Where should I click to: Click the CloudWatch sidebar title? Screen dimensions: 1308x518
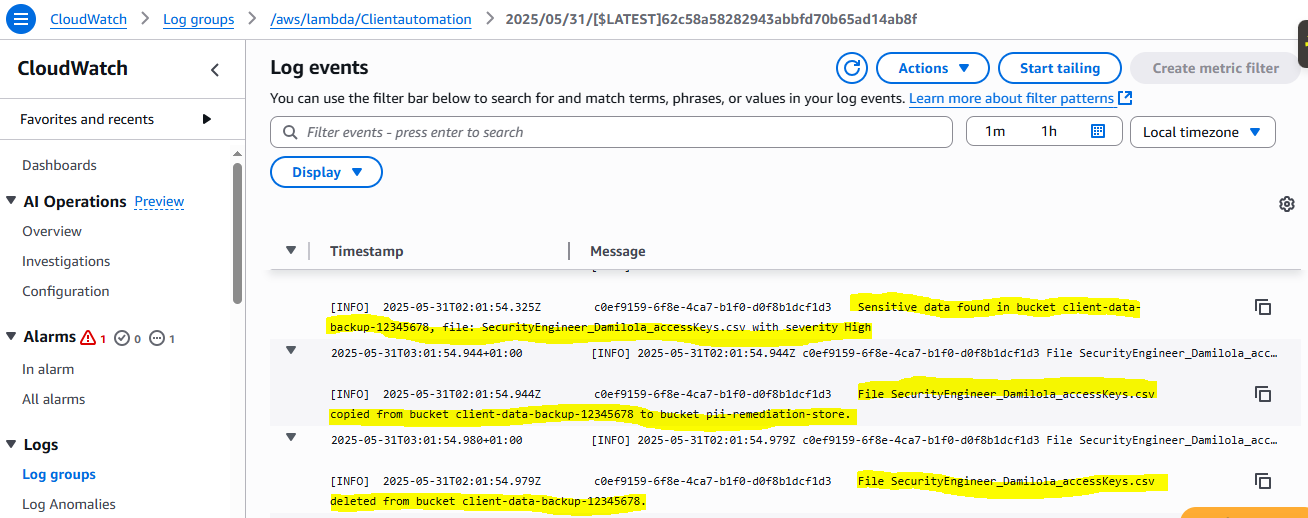tap(73, 69)
